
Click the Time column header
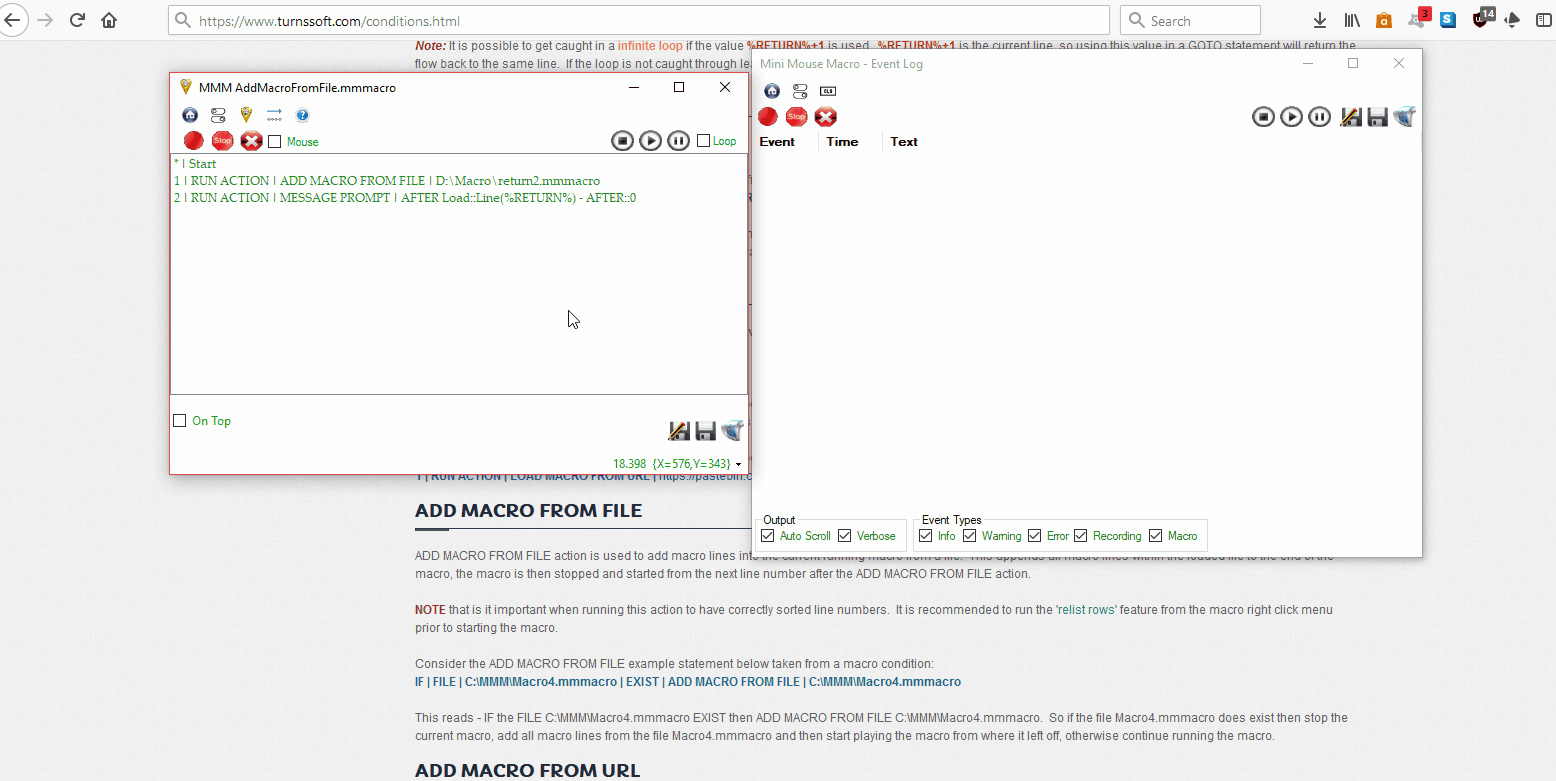842,142
